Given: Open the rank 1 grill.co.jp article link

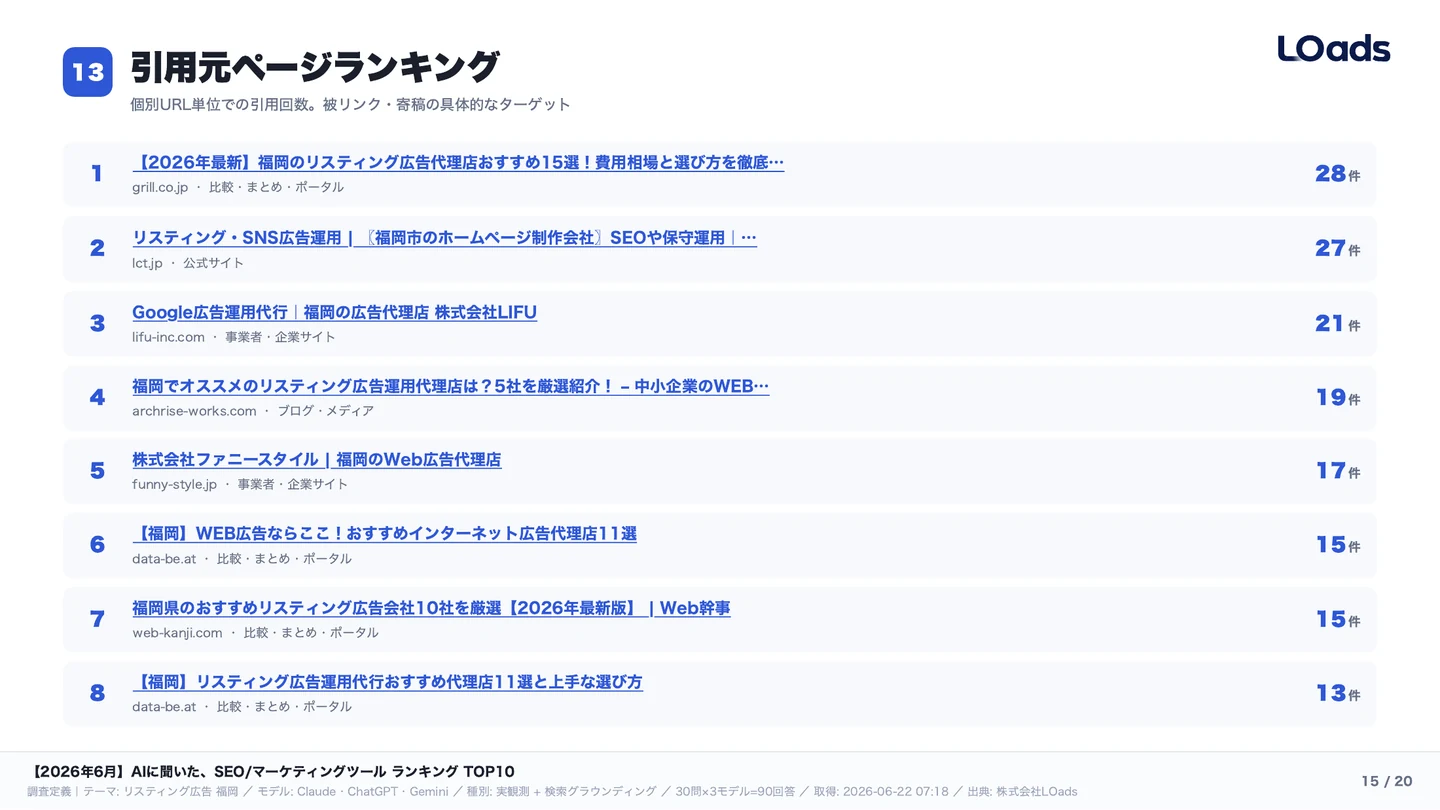Looking at the screenshot, I should click(458, 162).
